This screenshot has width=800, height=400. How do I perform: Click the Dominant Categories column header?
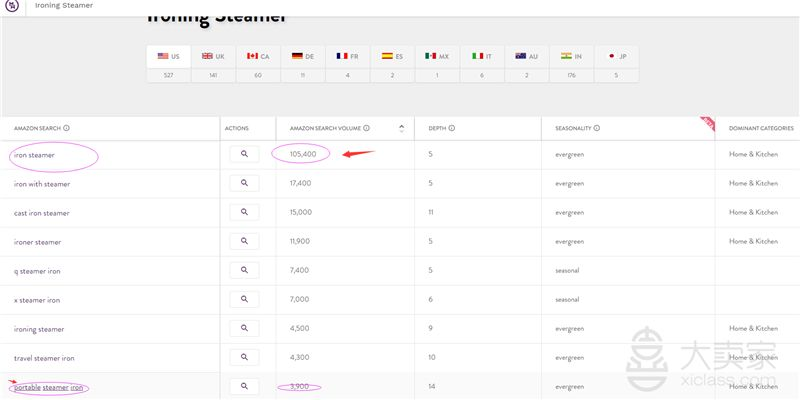pyautogui.click(x=761, y=129)
